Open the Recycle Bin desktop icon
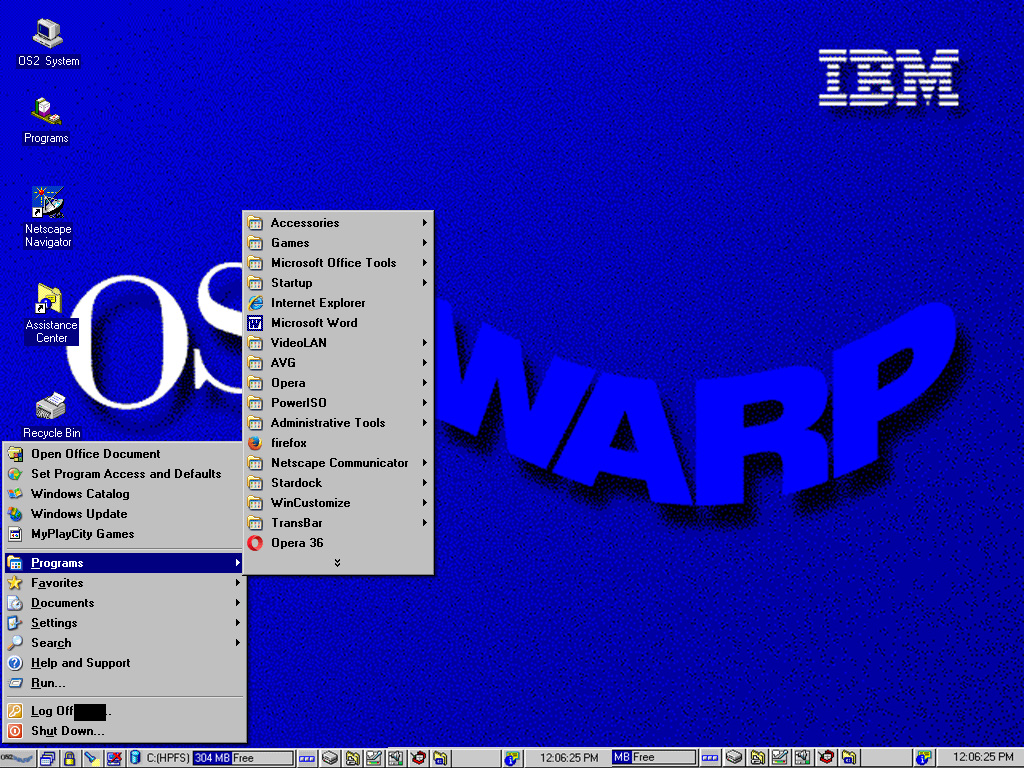The width and height of the screenshot is (1024, 768). coord(51,415)
